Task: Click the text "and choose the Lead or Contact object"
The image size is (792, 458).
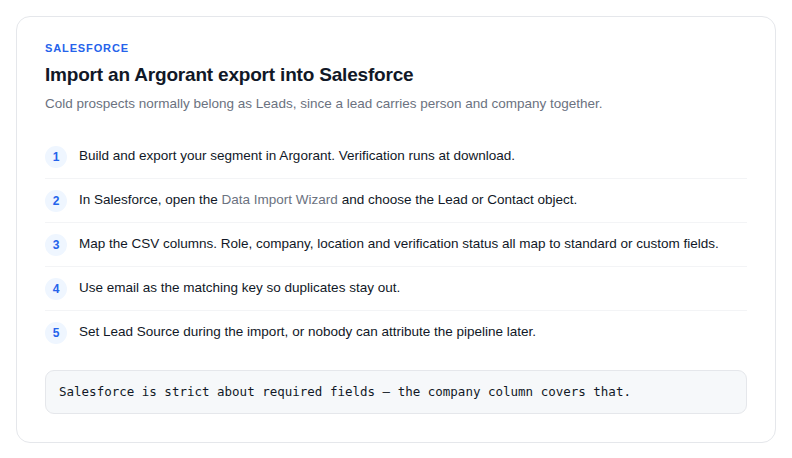Action: (459, 200)
